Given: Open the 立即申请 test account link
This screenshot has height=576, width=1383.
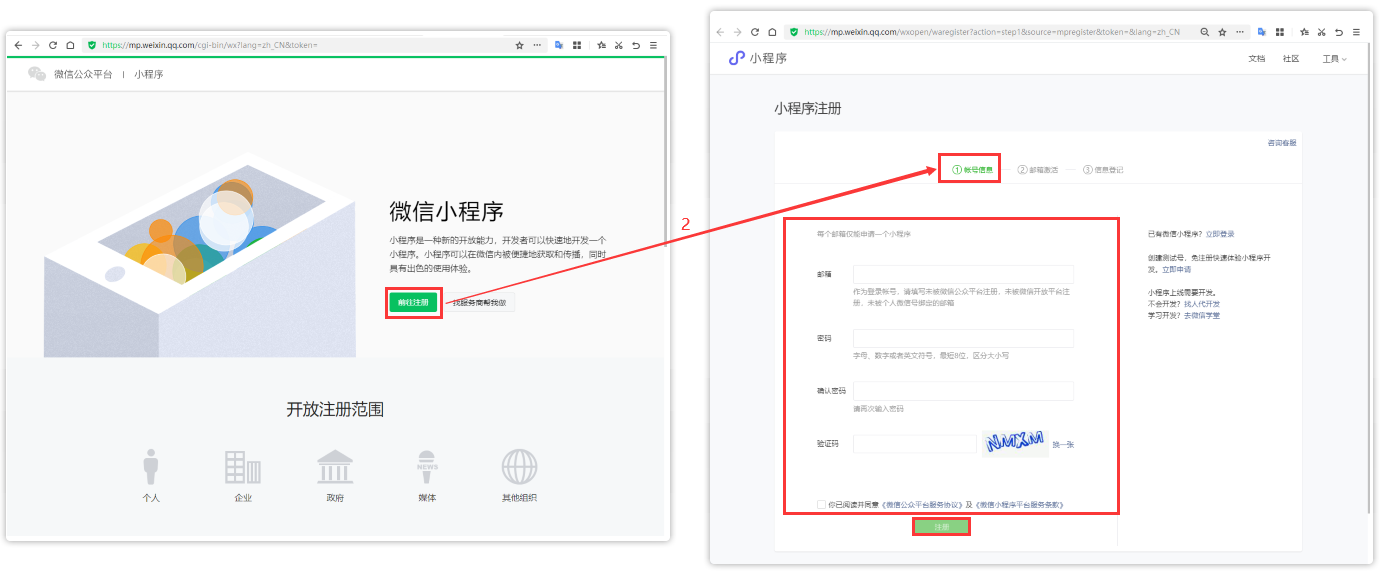Looking at the screenshot, I should click(x=1176, y=270).
